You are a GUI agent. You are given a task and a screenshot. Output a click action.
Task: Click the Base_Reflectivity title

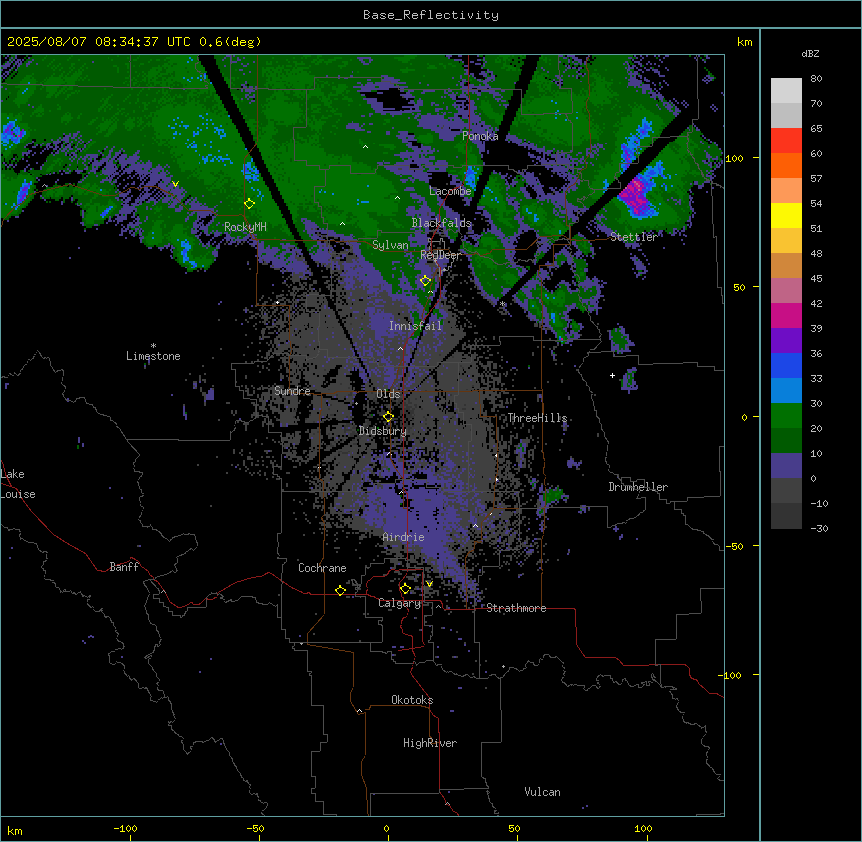[x=431, y=15]
